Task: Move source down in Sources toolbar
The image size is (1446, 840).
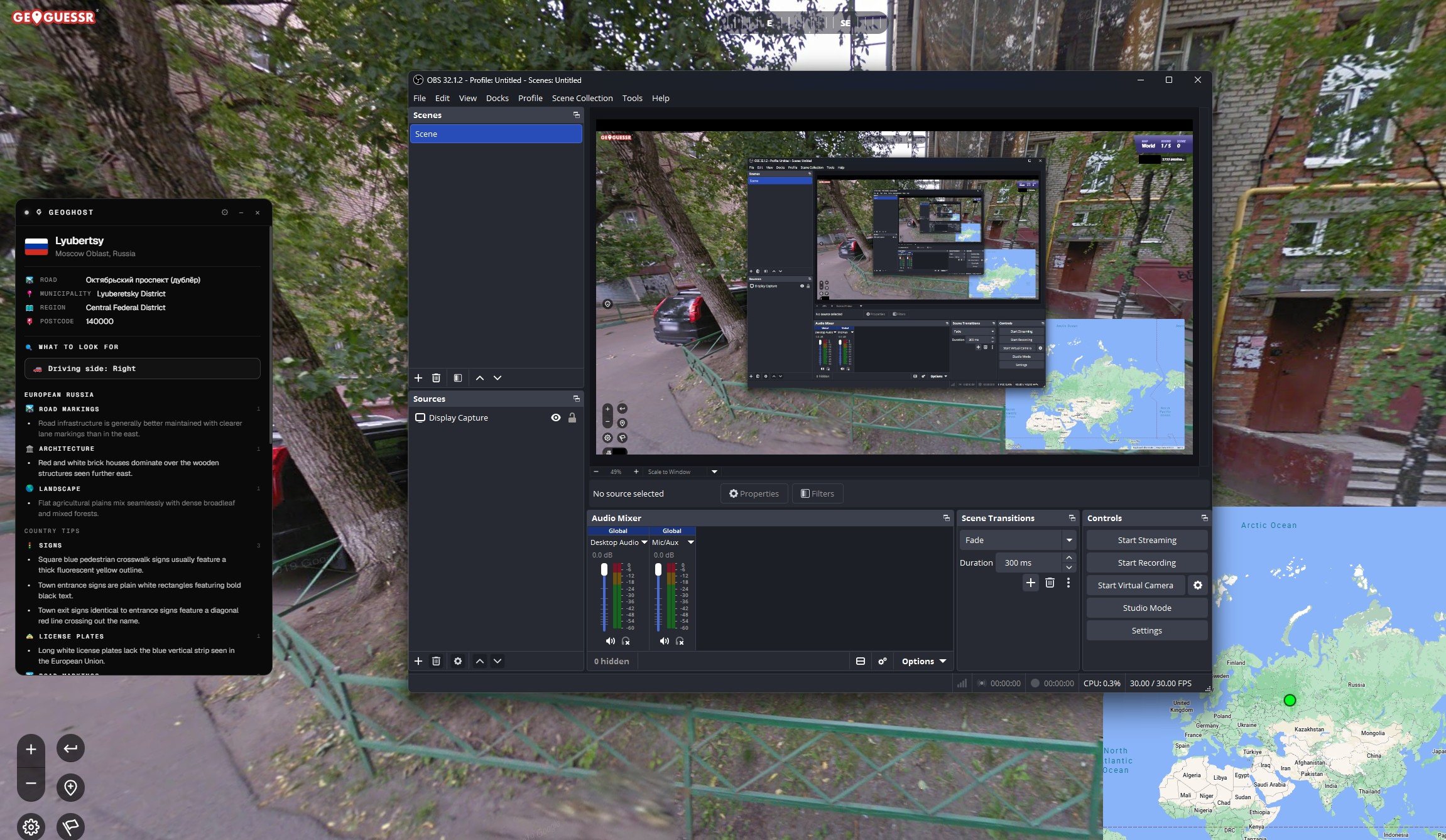Action: [x=497, y=661]
